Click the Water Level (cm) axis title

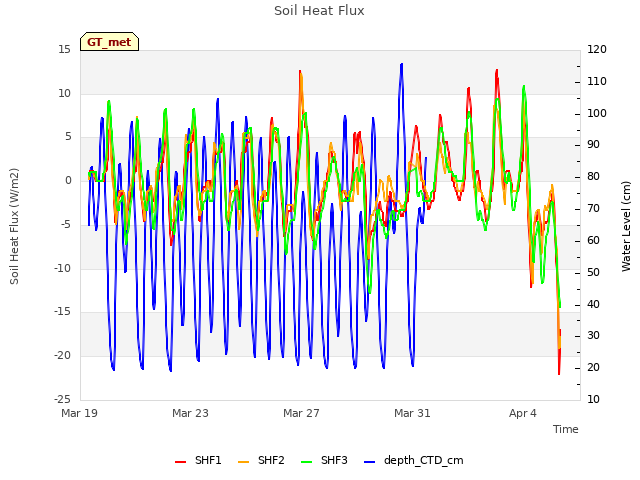pos(626,226)
